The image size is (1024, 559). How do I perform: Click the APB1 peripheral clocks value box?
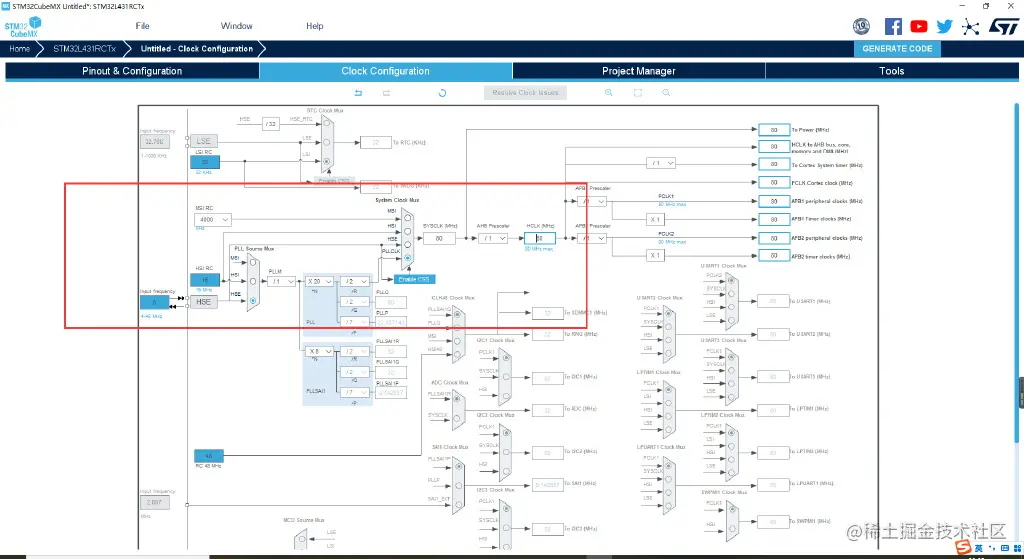(x=774, y=201)
